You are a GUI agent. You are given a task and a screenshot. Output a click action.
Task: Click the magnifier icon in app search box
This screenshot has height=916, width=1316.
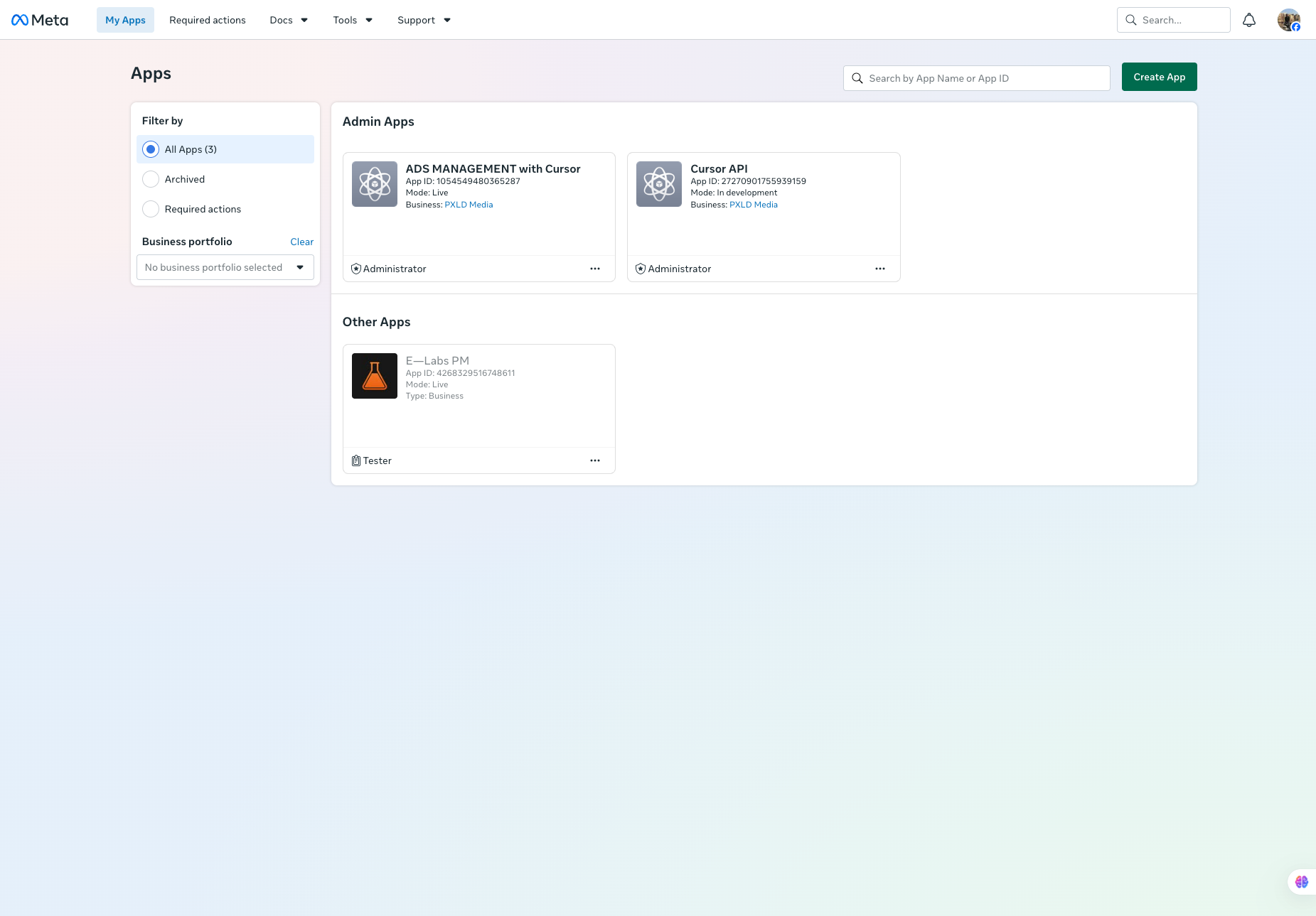[x=857, y=78]
